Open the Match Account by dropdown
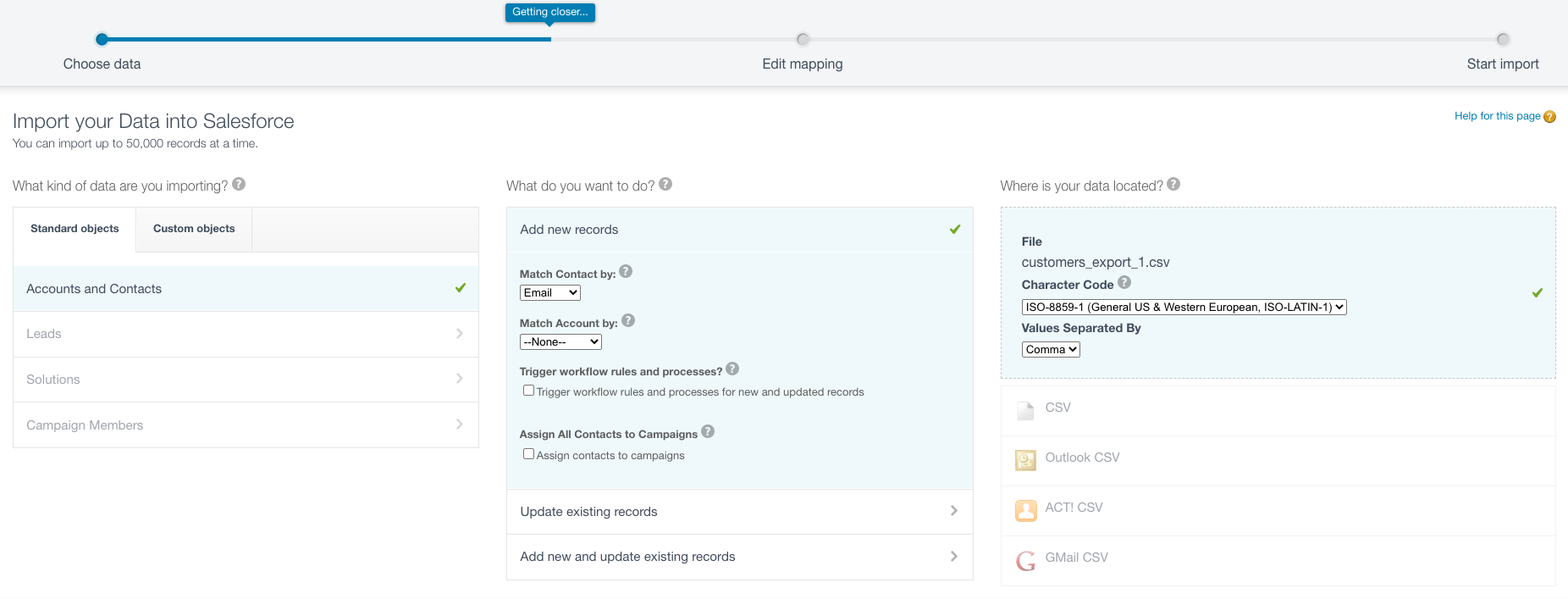1568x599 pixels. [560, 342]
